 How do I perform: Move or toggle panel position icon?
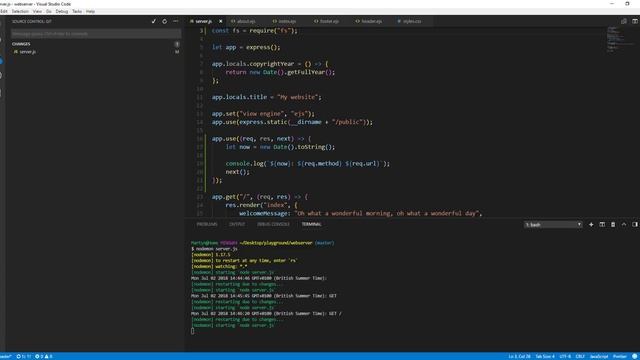click(x=635, y=224)
